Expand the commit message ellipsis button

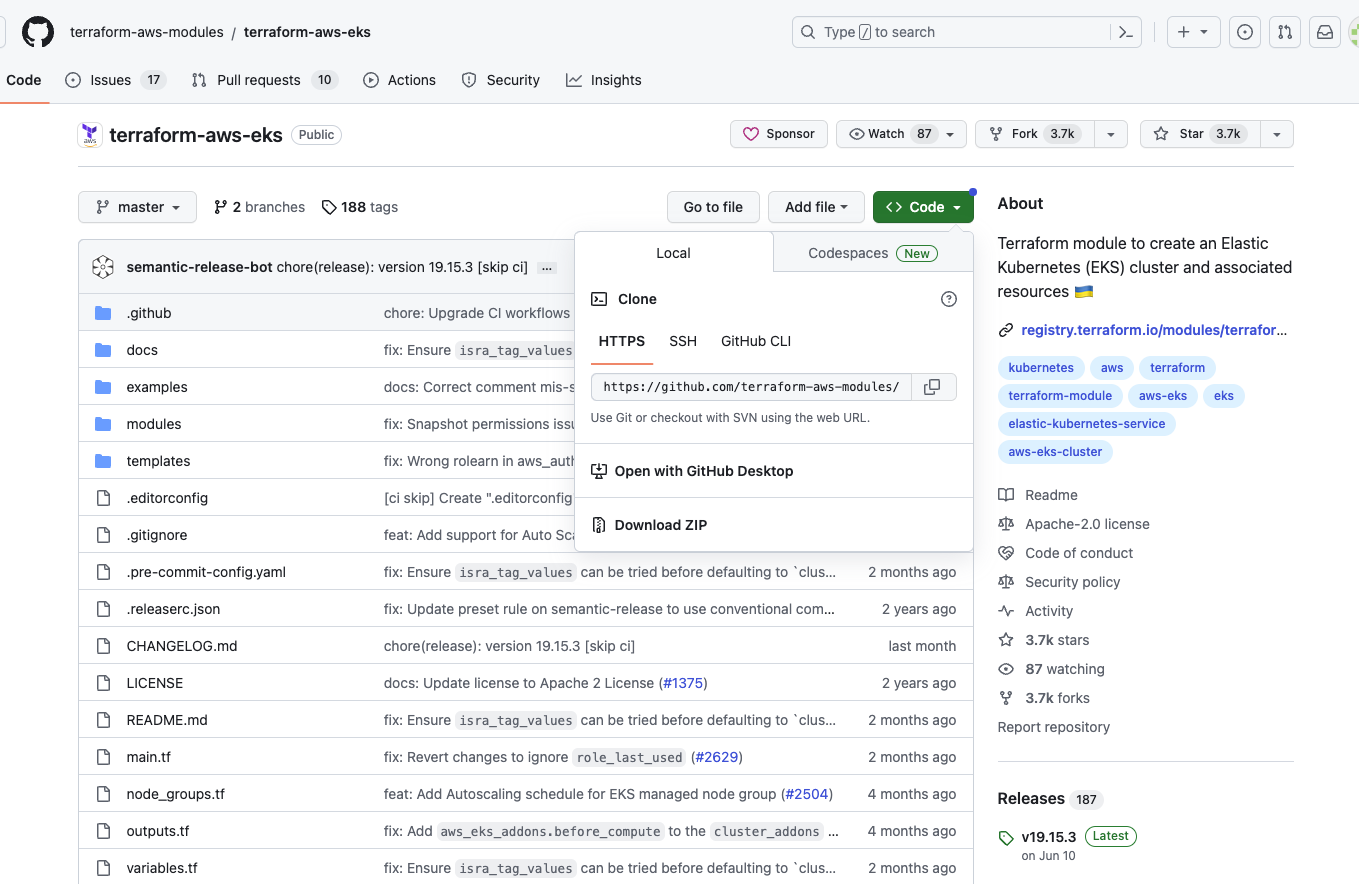click(x=546, y=268)
